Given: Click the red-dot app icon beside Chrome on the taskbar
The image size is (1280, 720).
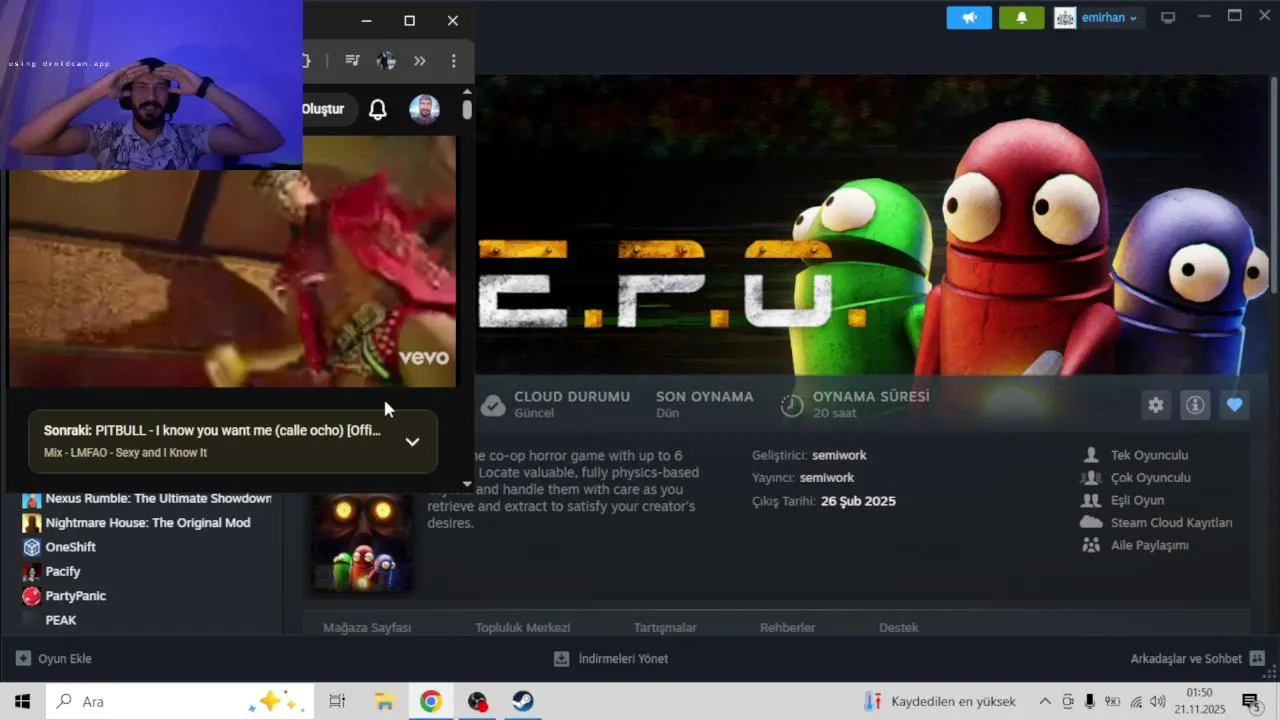Looking at the screenshot, I should click(477, 701).
